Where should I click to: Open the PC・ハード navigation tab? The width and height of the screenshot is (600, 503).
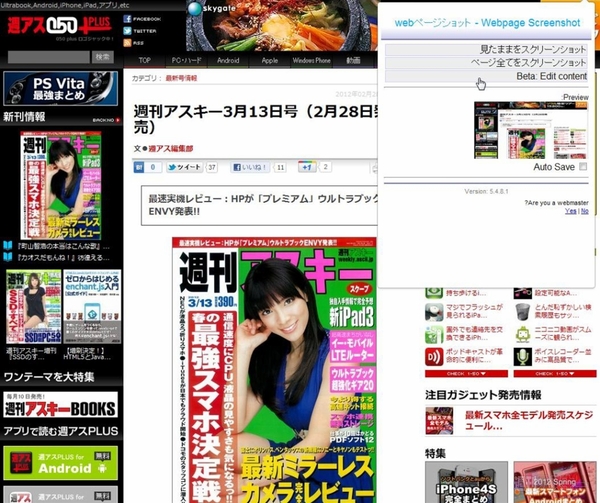click(x=186, y=60)
